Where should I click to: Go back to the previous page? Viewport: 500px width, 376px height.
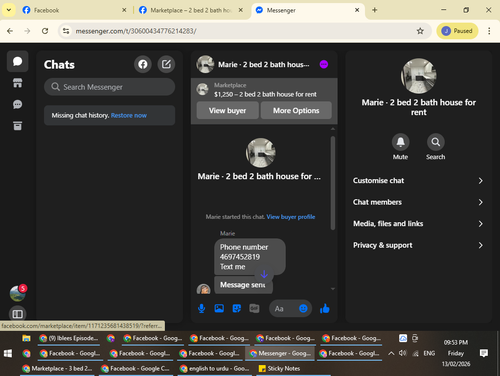pos(10,31)
